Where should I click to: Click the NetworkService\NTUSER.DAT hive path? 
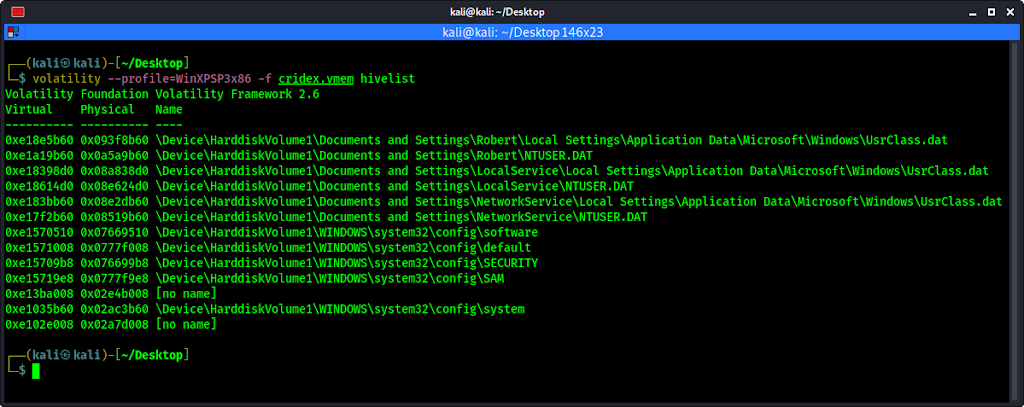coord(402,217)
